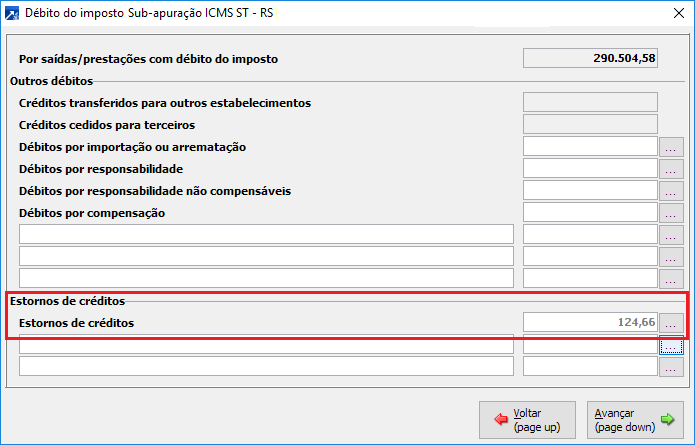Open lookup for Débitos por responsabilidade não compensáveis
This screenshot has height=445, width=695.
(670, 190)
